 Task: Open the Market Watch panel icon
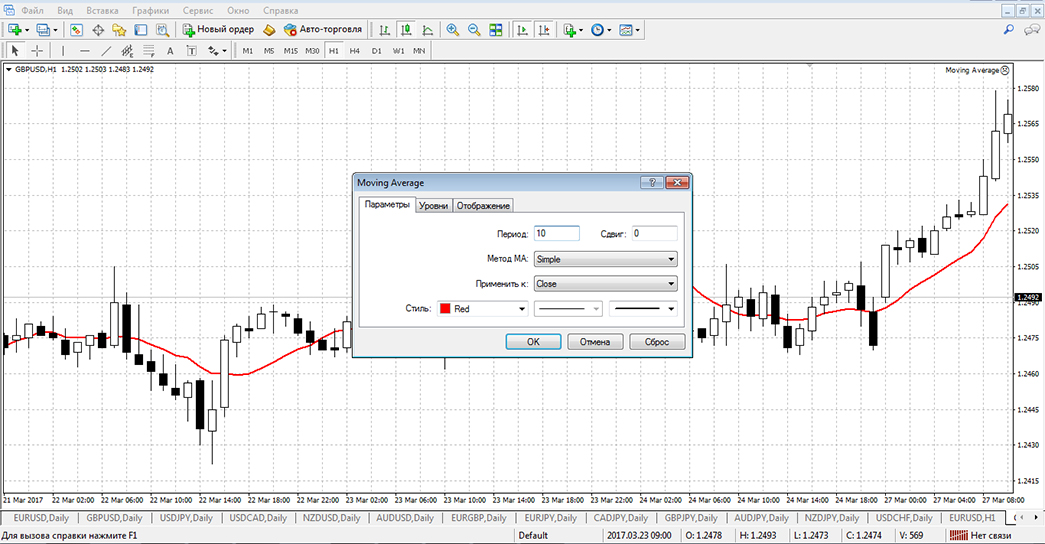pyautogui.click(x=76, y=29)
